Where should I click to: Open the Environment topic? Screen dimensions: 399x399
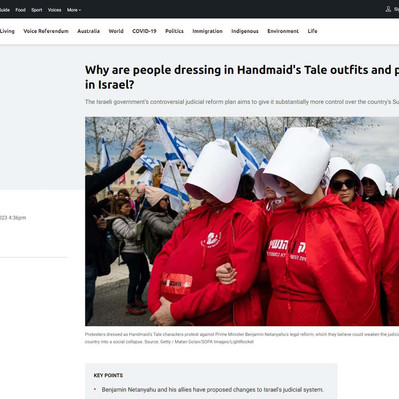[283, 31]
